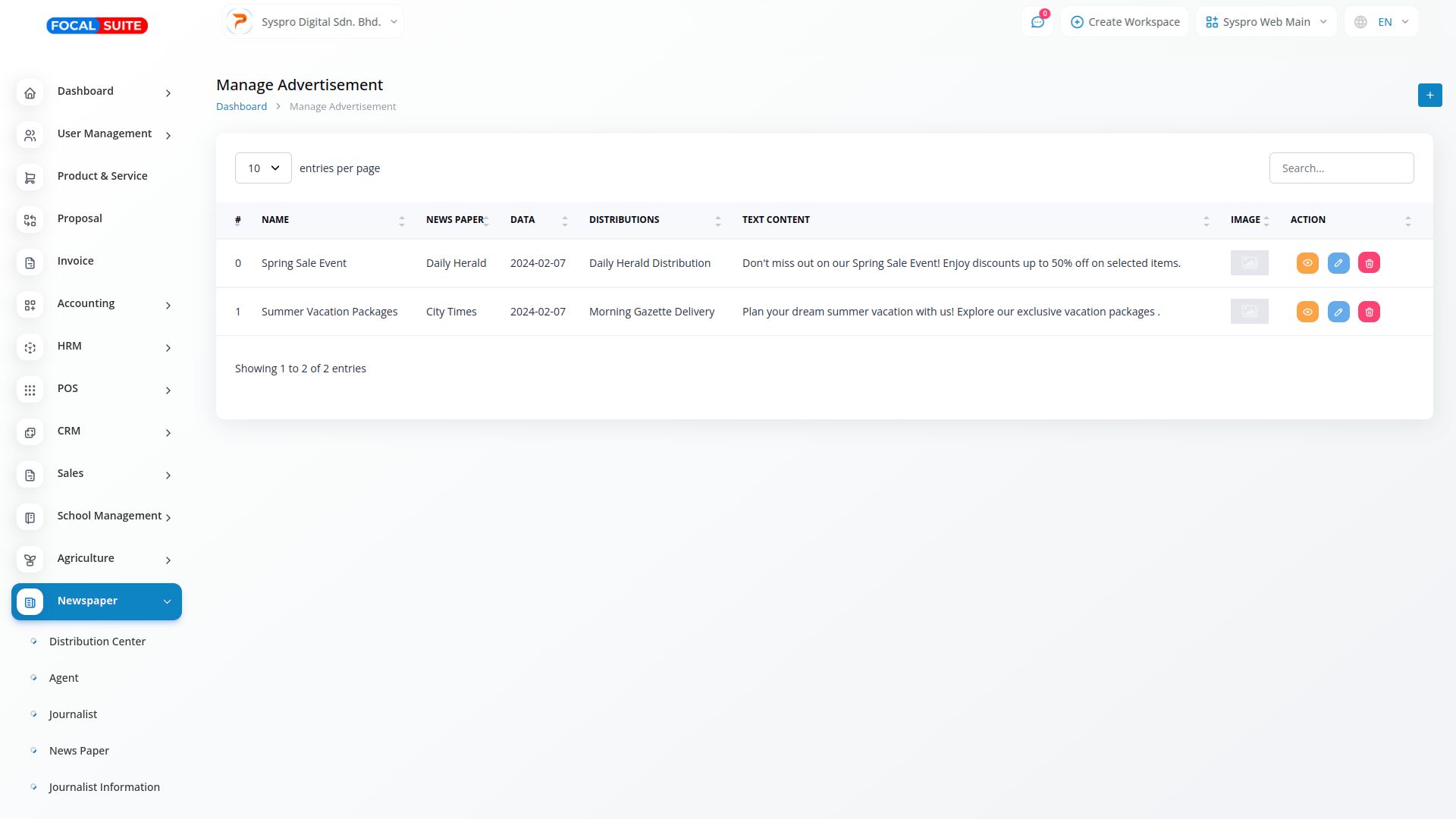Click the Invoice document icon in sidebar
Viewport: 1456px width, 819px height.
pyautogui.click(x=30, y=263)
